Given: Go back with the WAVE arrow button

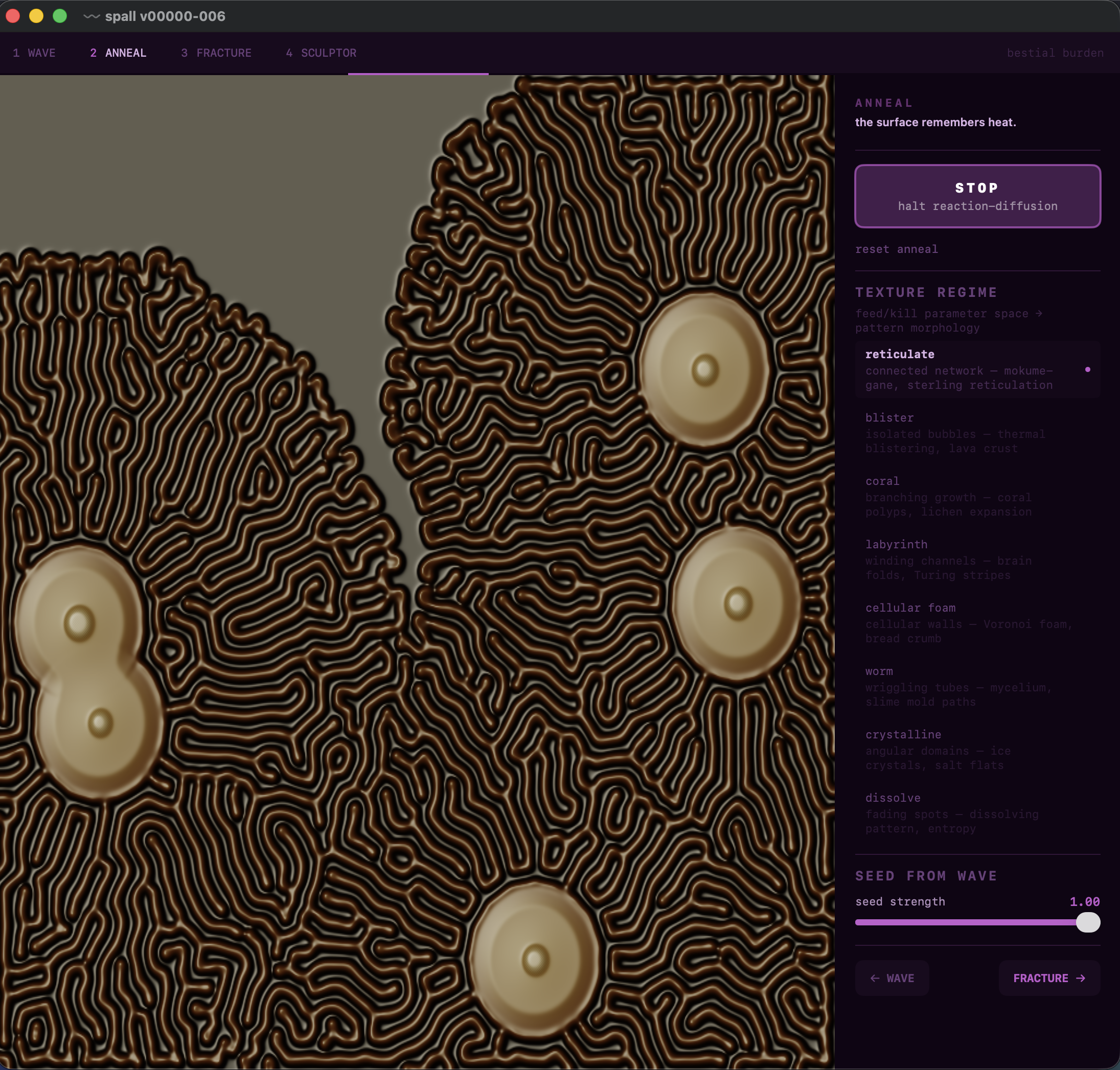Looking at the screenshot, I should [x=892, y=978].
